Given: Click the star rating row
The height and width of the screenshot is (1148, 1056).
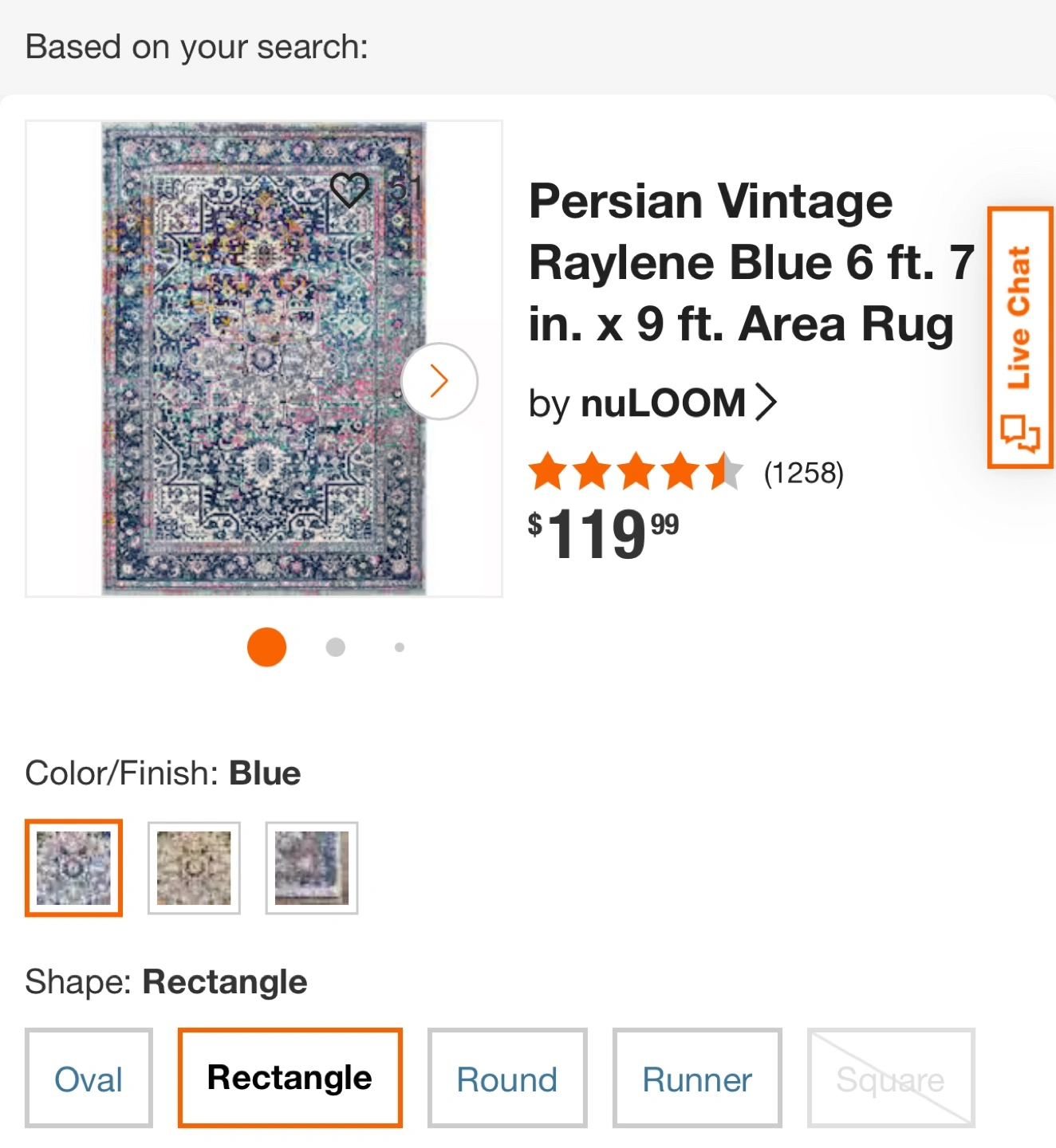Looking at the screenshot, I should (635, 471).
